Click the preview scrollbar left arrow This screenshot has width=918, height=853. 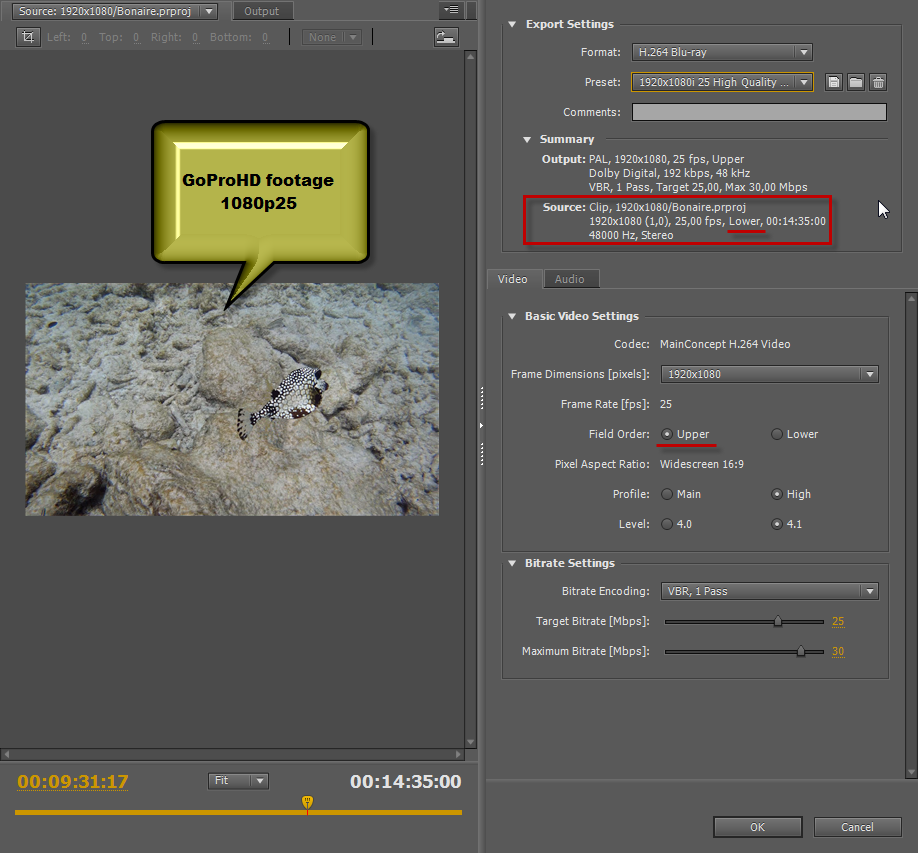pos(6,753)
